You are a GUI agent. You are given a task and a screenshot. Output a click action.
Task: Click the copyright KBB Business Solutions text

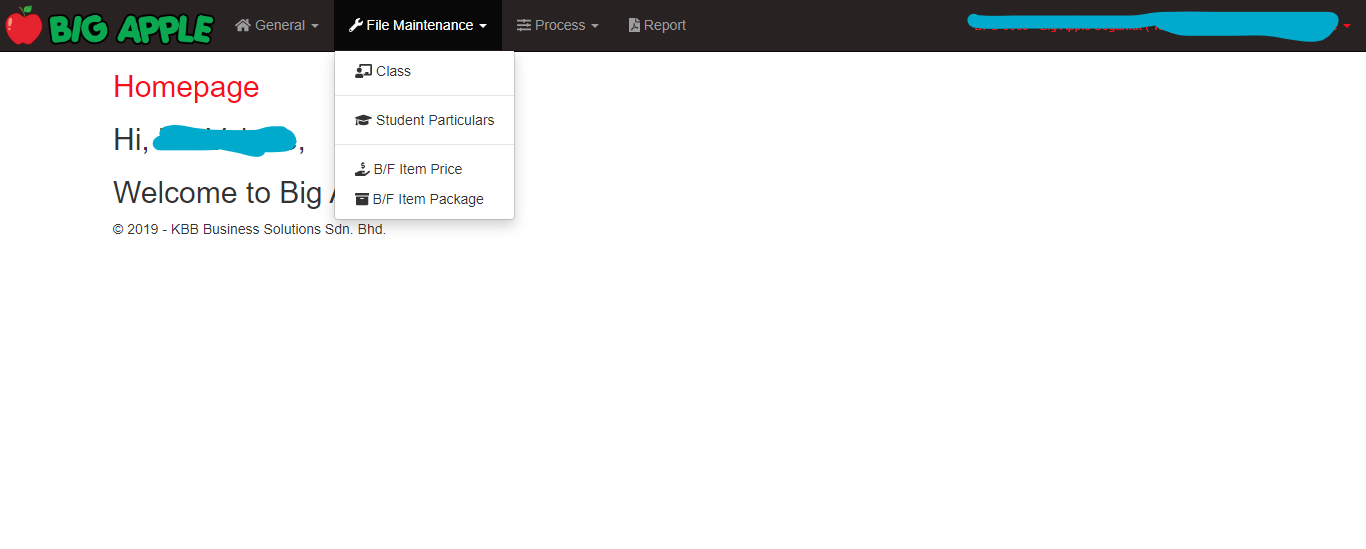[x=249, y=229]
